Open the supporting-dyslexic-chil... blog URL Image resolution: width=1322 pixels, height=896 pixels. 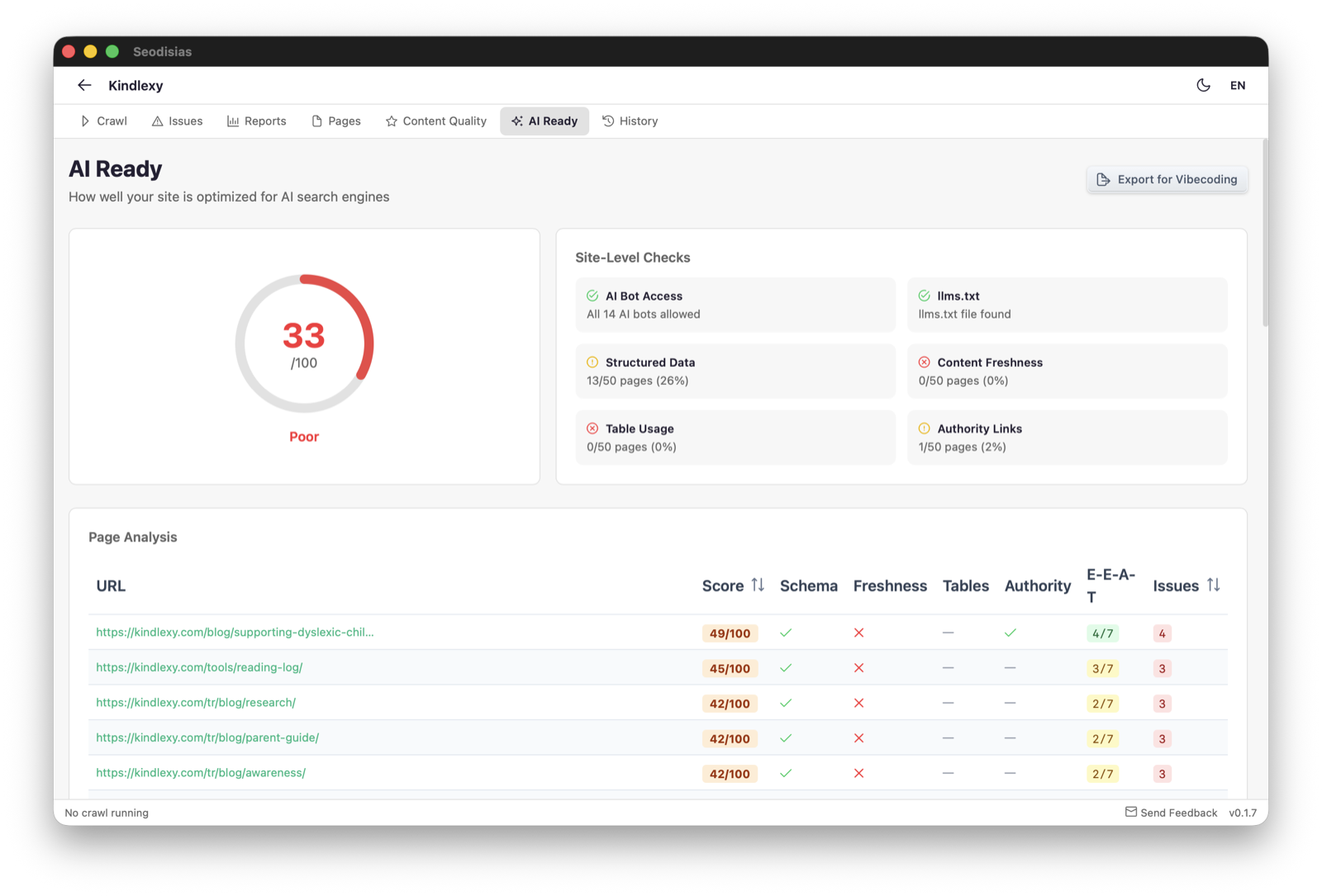(x=235, y=632)
